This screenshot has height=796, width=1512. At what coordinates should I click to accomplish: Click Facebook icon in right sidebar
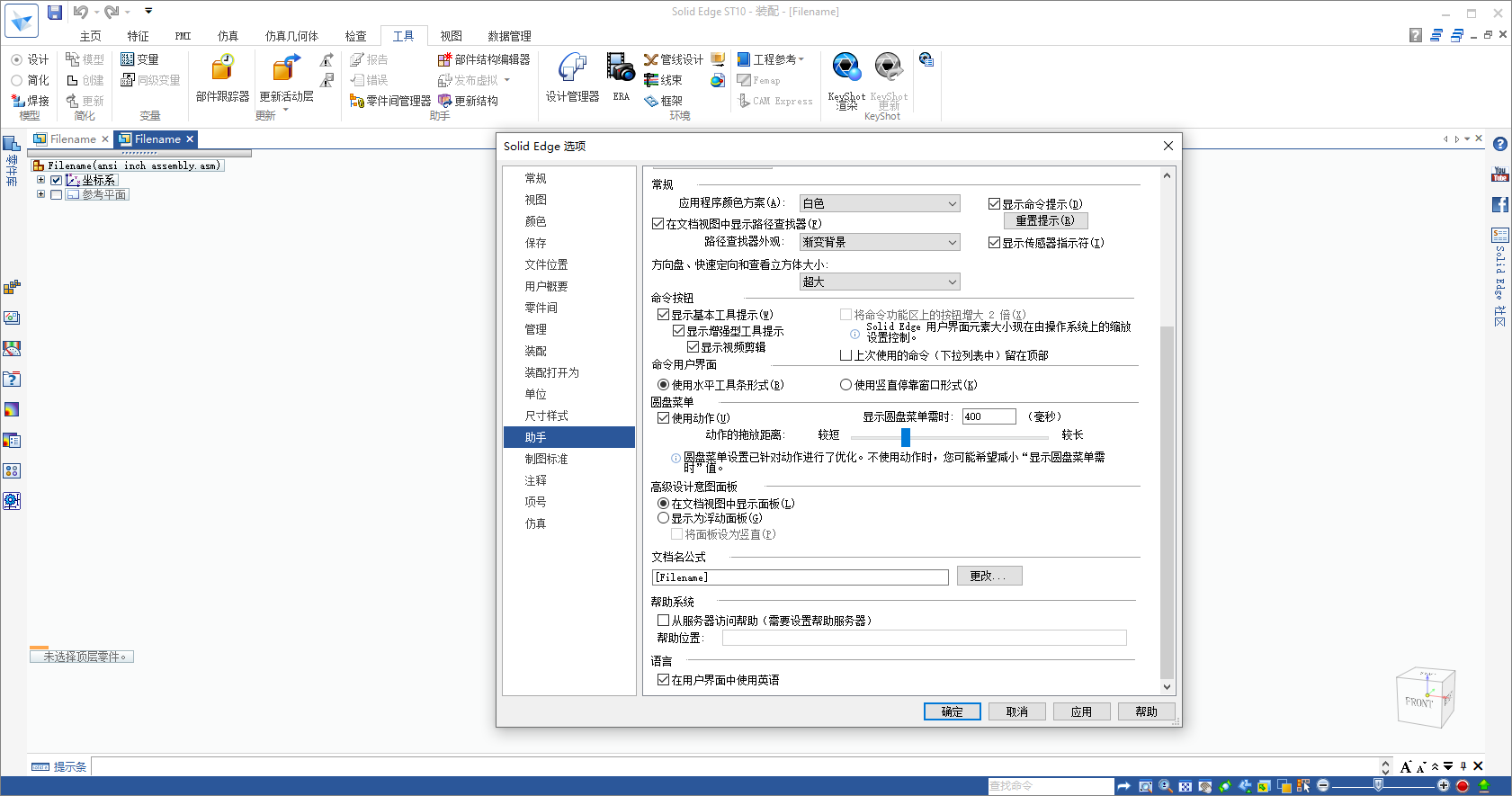(1500, 205)
